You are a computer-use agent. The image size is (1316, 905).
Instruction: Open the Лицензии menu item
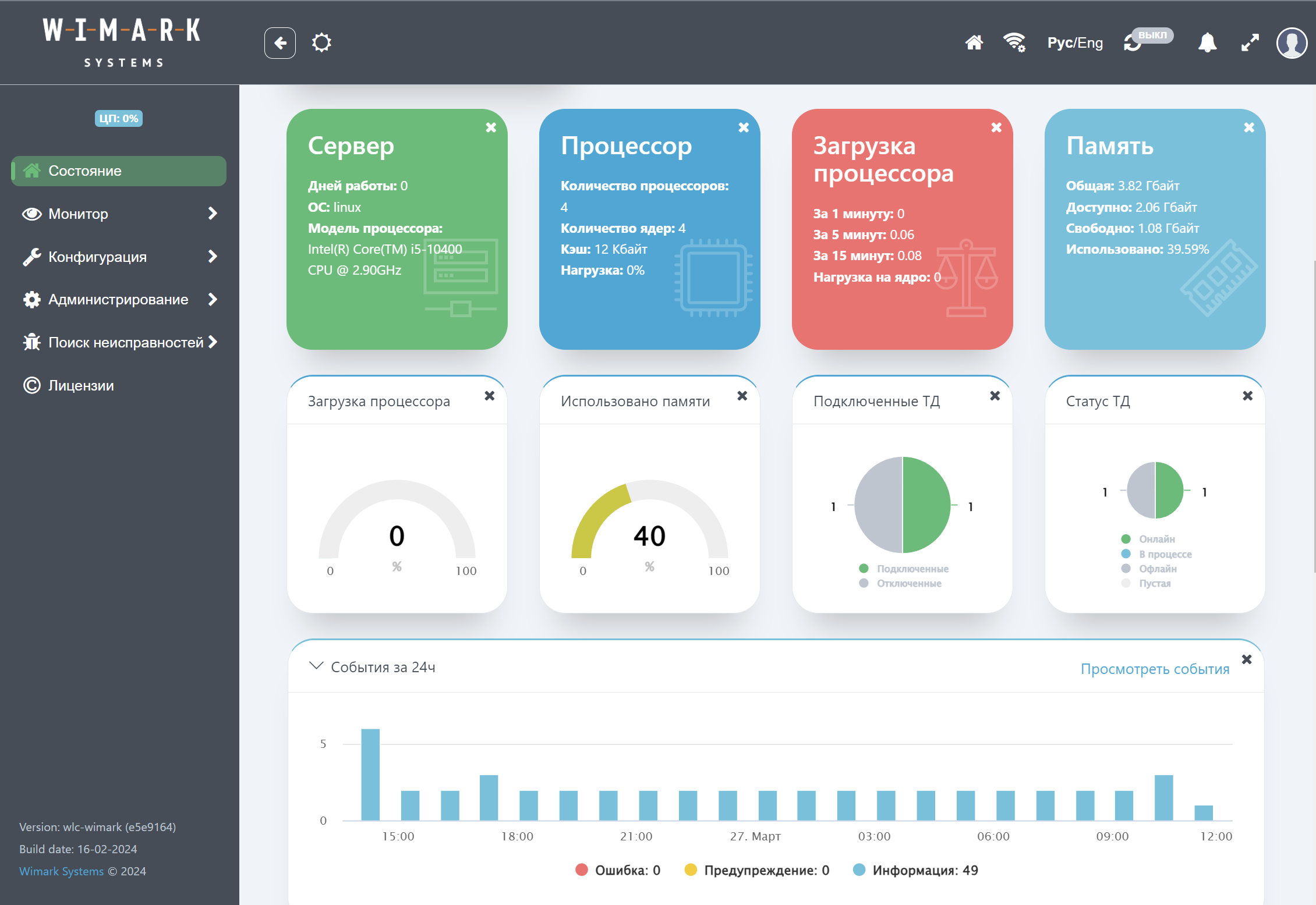(81, 385)
